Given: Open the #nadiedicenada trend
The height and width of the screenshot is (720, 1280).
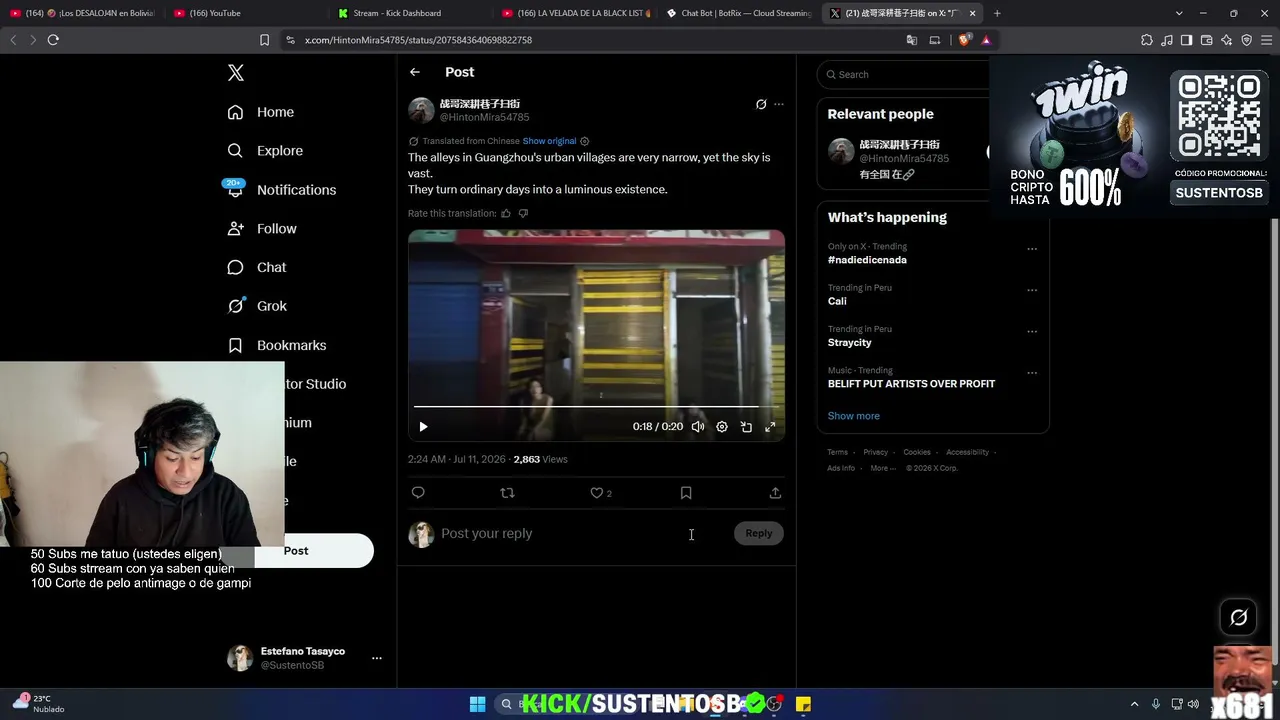Looking at the screenshot, I should (x=867, y=260).
